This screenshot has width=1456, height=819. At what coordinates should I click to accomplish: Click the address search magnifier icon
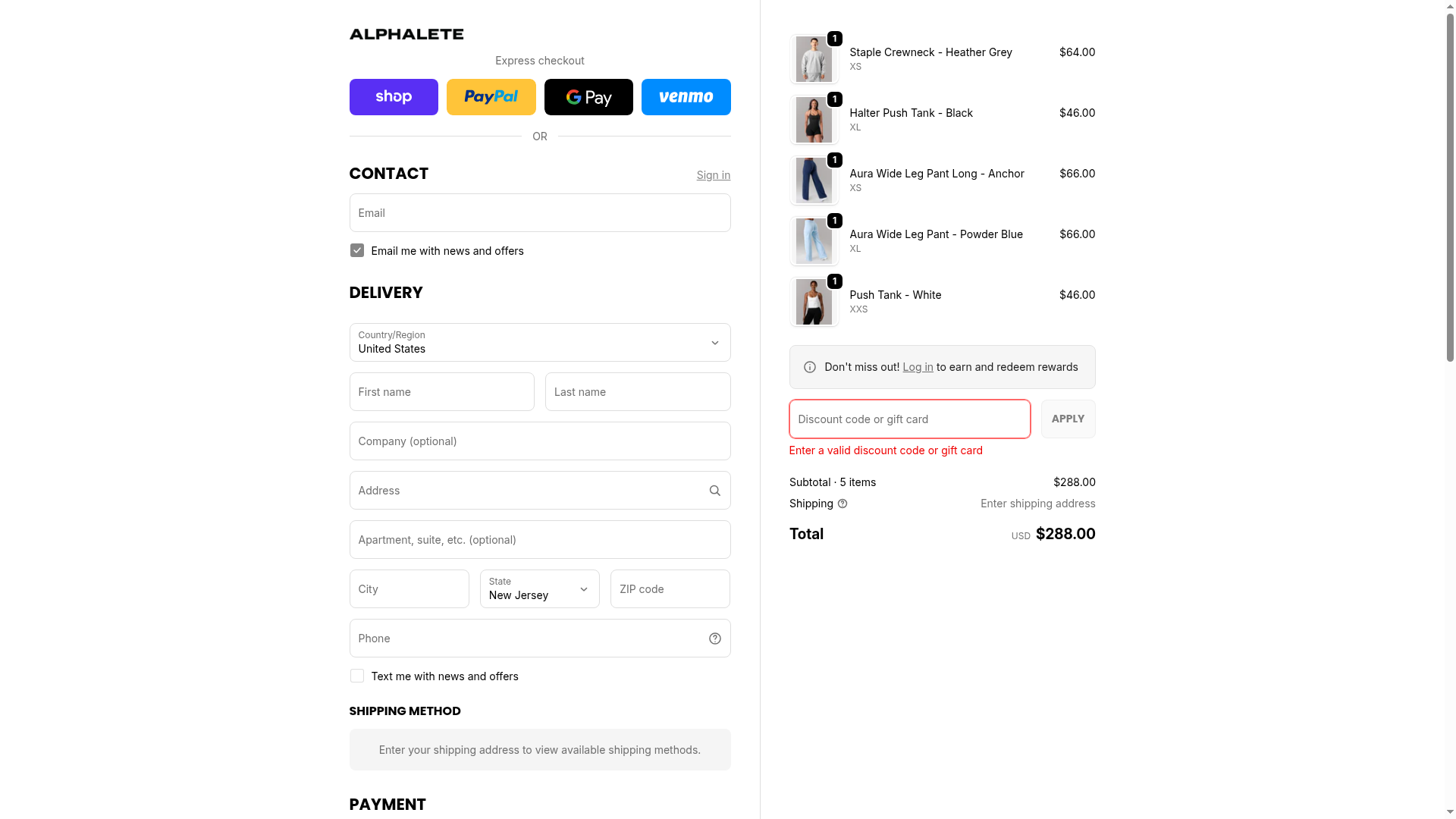(x=714, y=491)
